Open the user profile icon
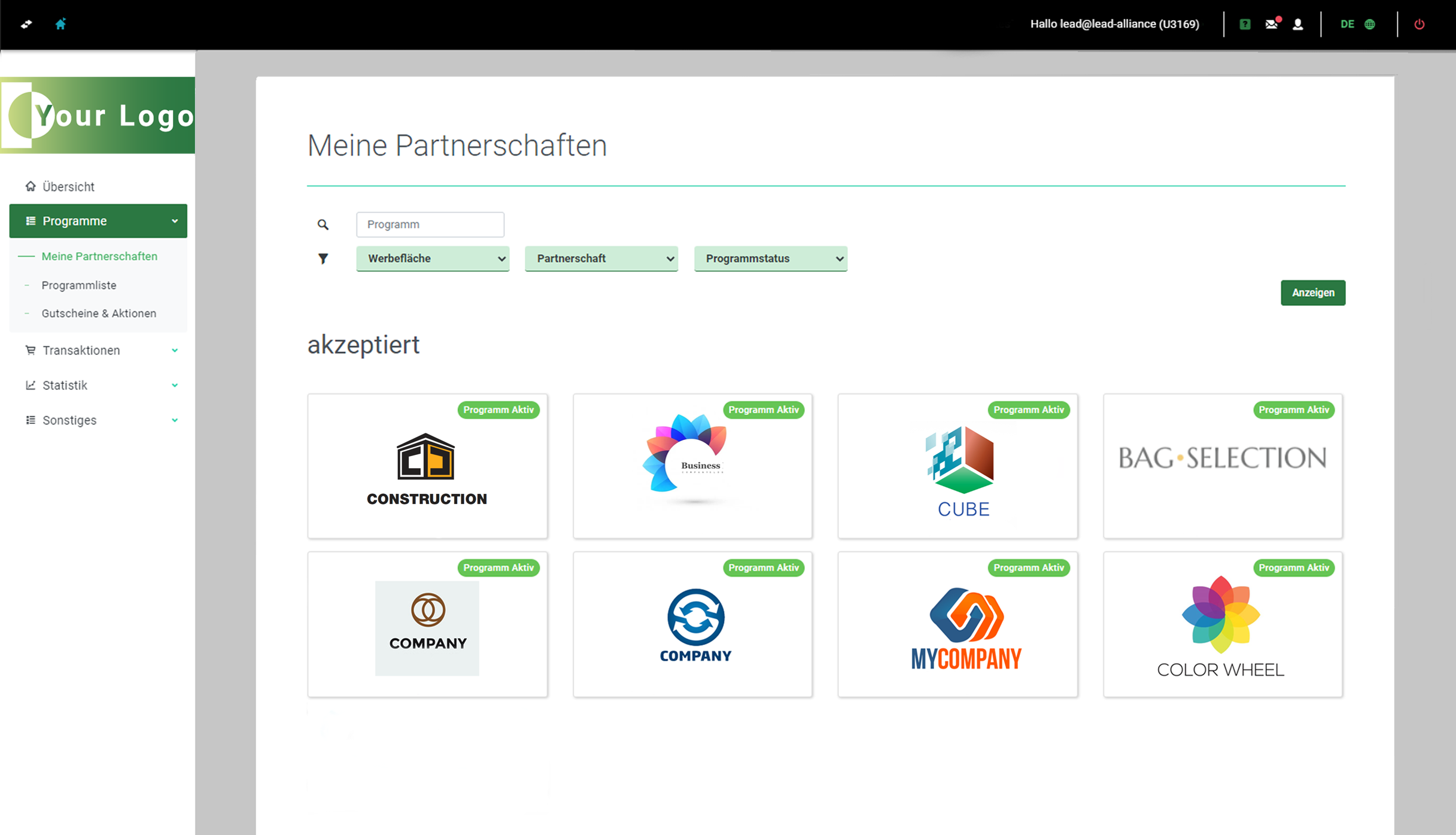Screen dimensions: 1456x835 tap(1298, 24)
